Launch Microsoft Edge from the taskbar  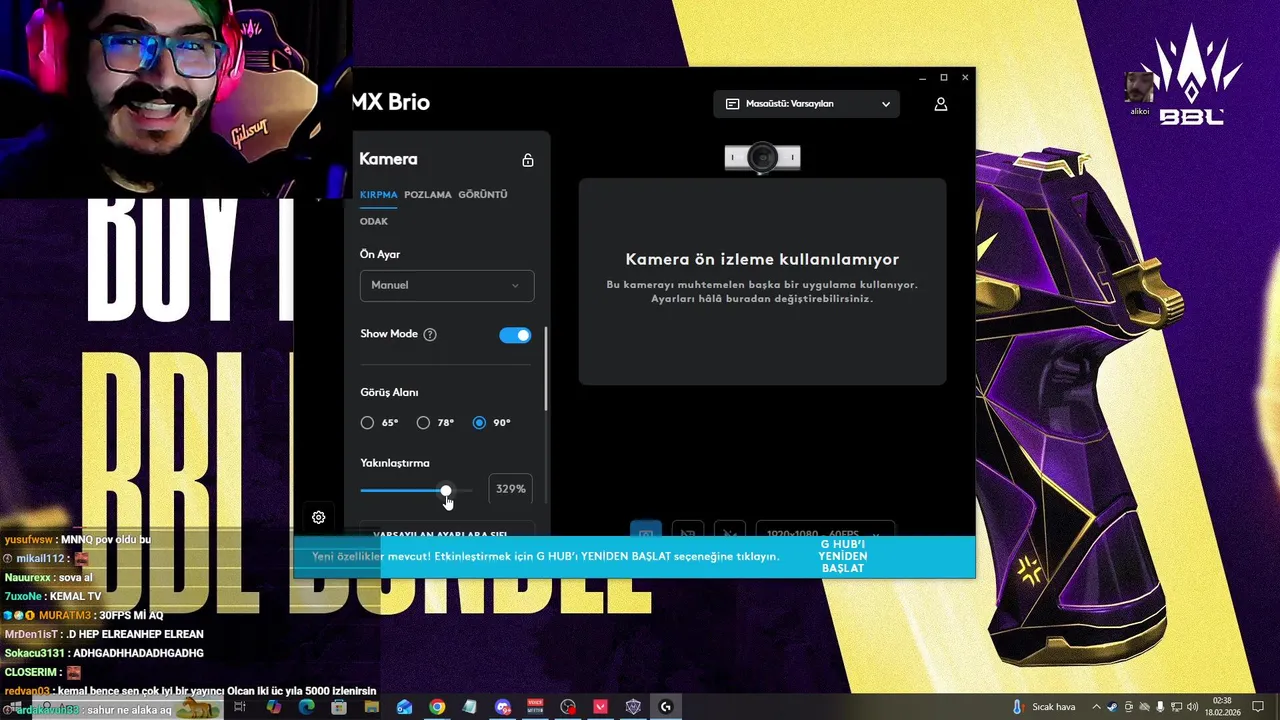point(306,706)
